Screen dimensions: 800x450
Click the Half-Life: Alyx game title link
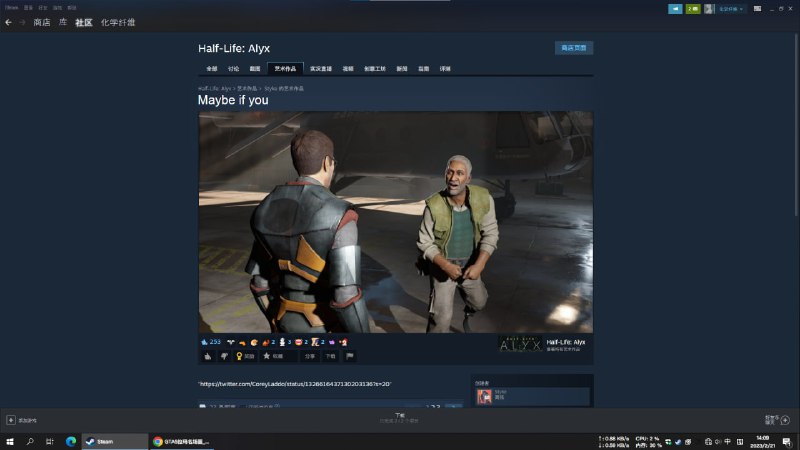click(x=566, y=342)
